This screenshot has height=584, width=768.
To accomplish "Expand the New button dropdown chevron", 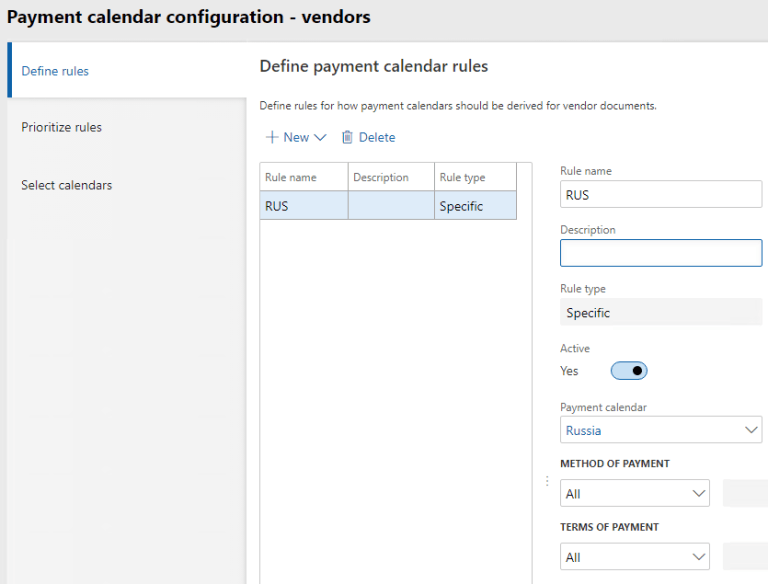I will [320, 138].
